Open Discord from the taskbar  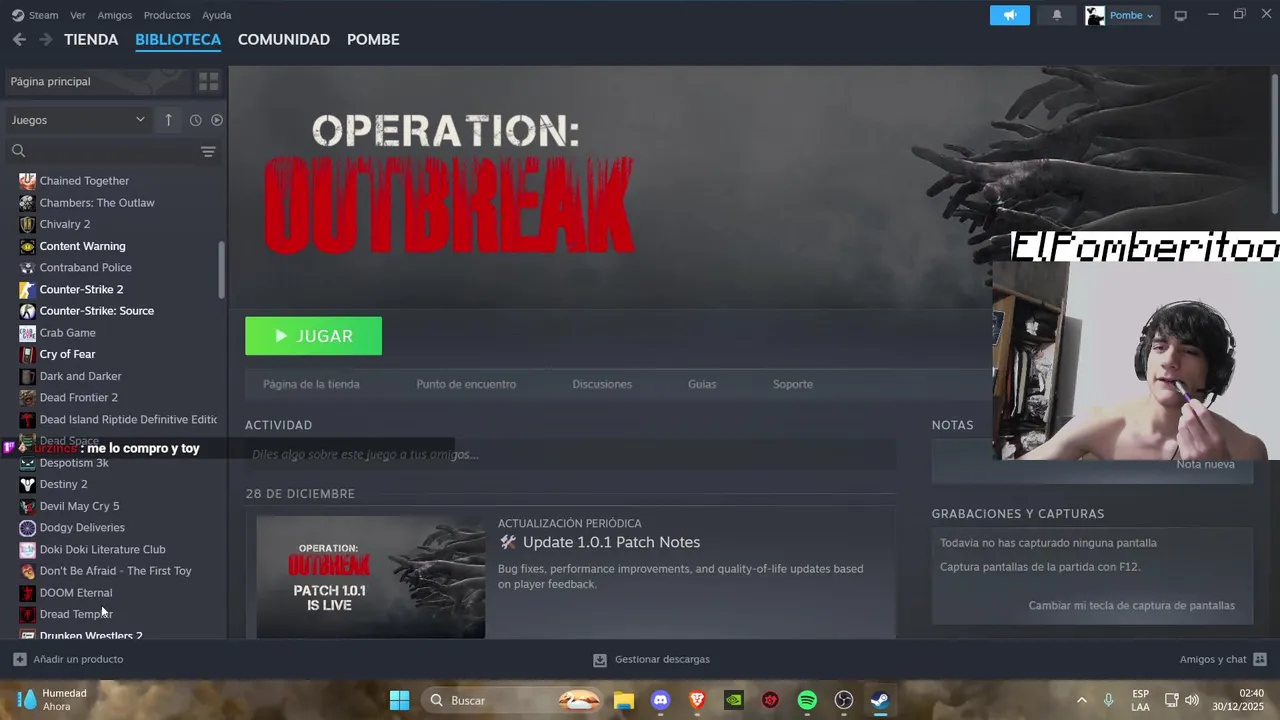(660, 700)
